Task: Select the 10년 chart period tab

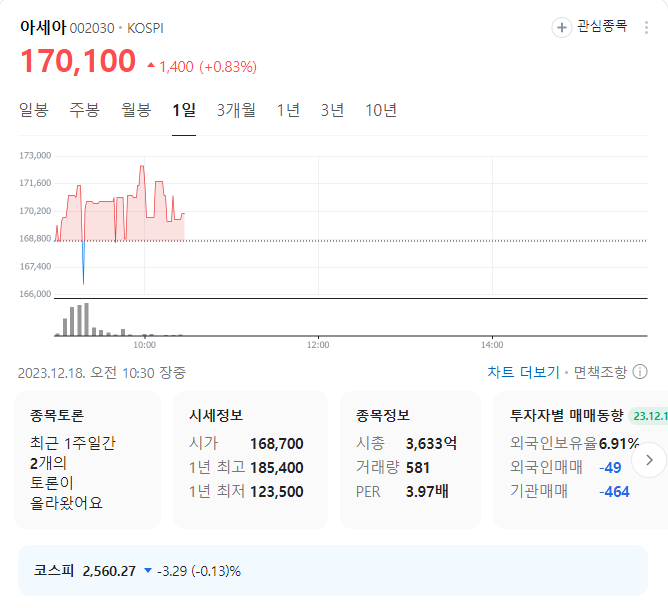Action: tap(381, 110)
